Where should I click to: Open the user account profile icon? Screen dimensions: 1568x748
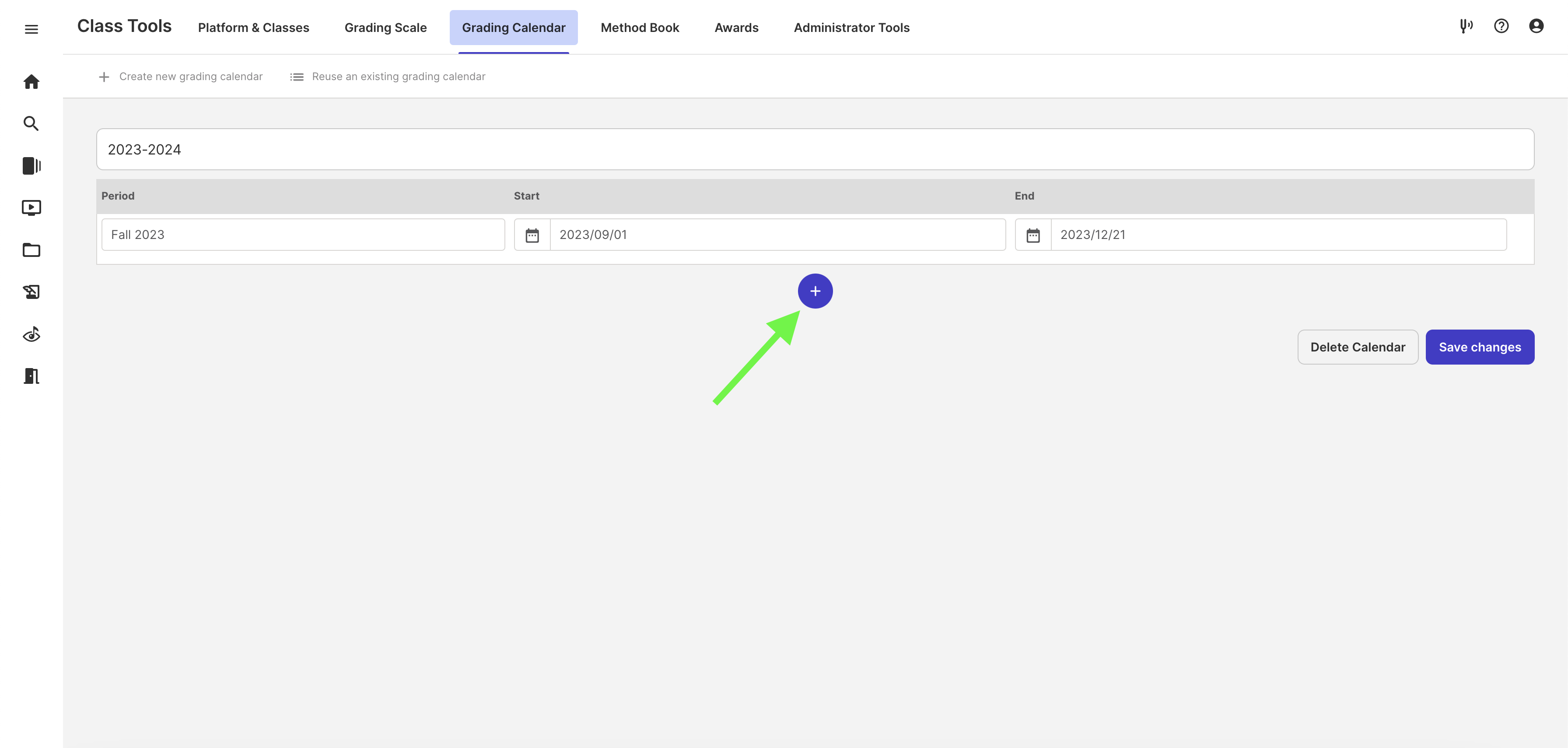coord(1536,26)
